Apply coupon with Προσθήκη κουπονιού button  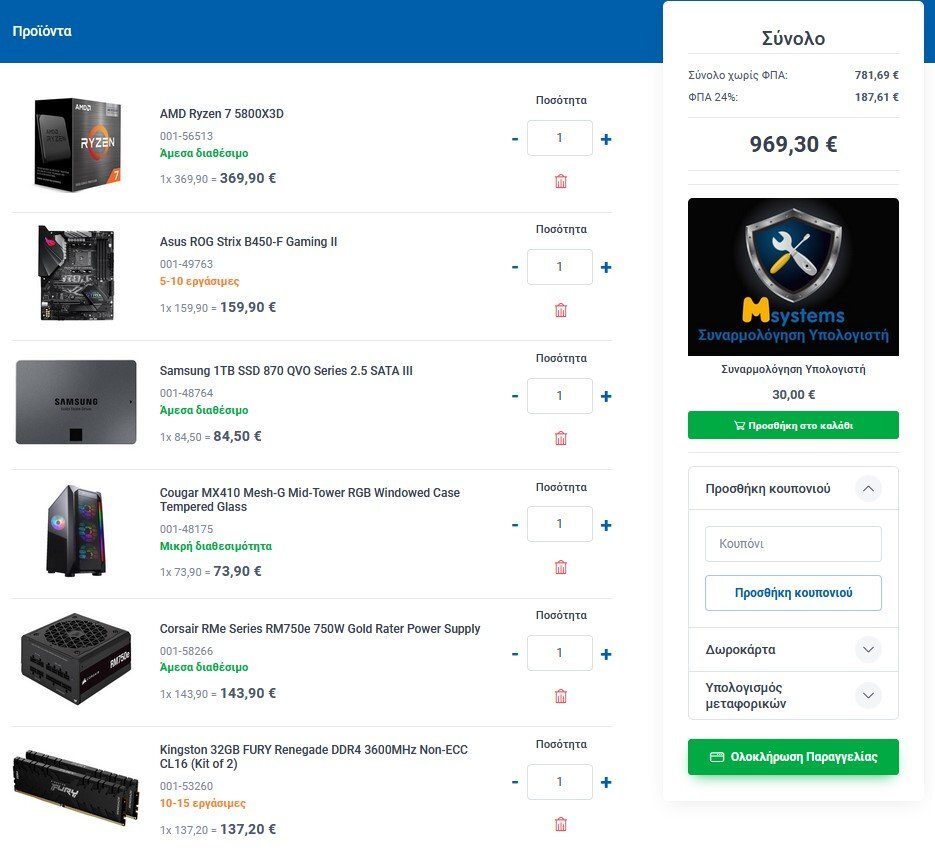(x=793, y=593)
